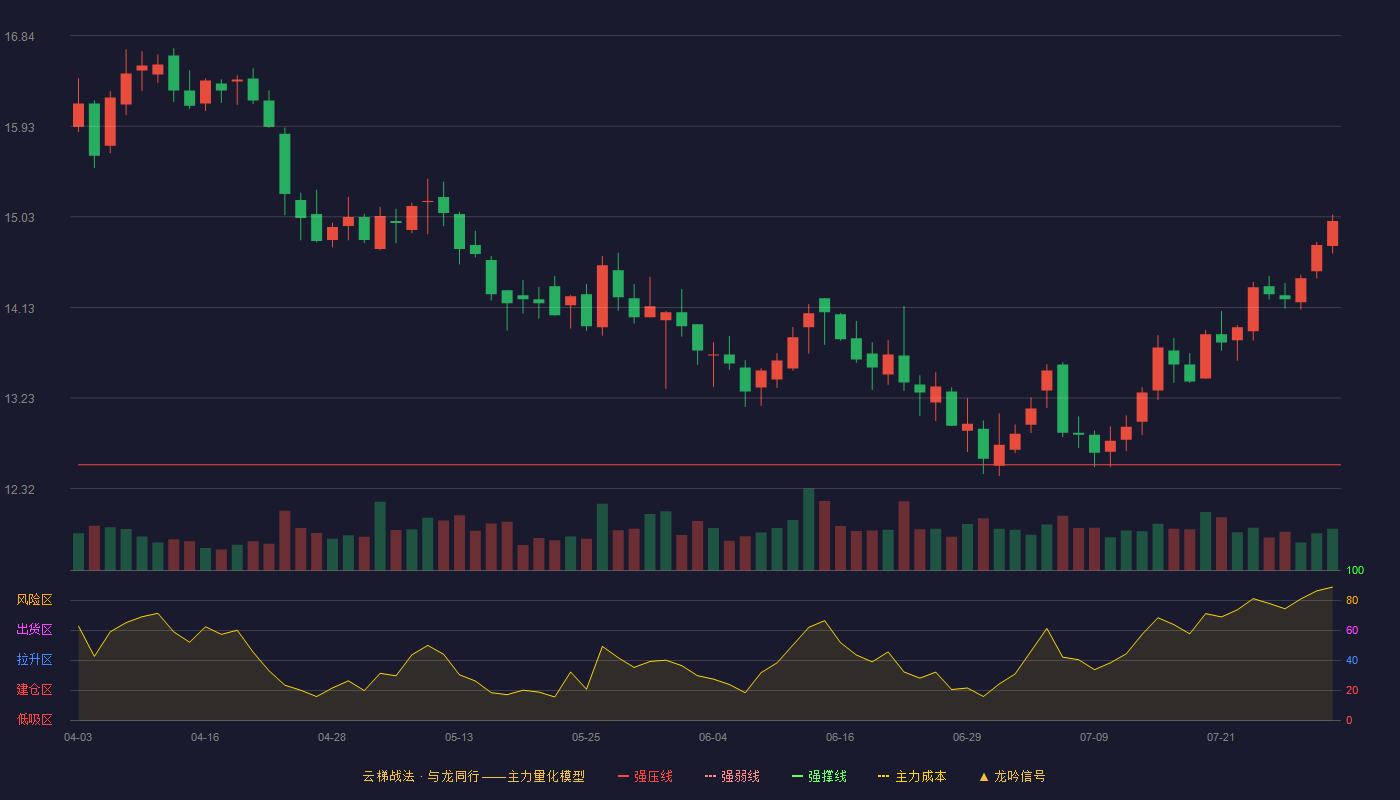Click the 建仓区 zone label

click(34, 690)
